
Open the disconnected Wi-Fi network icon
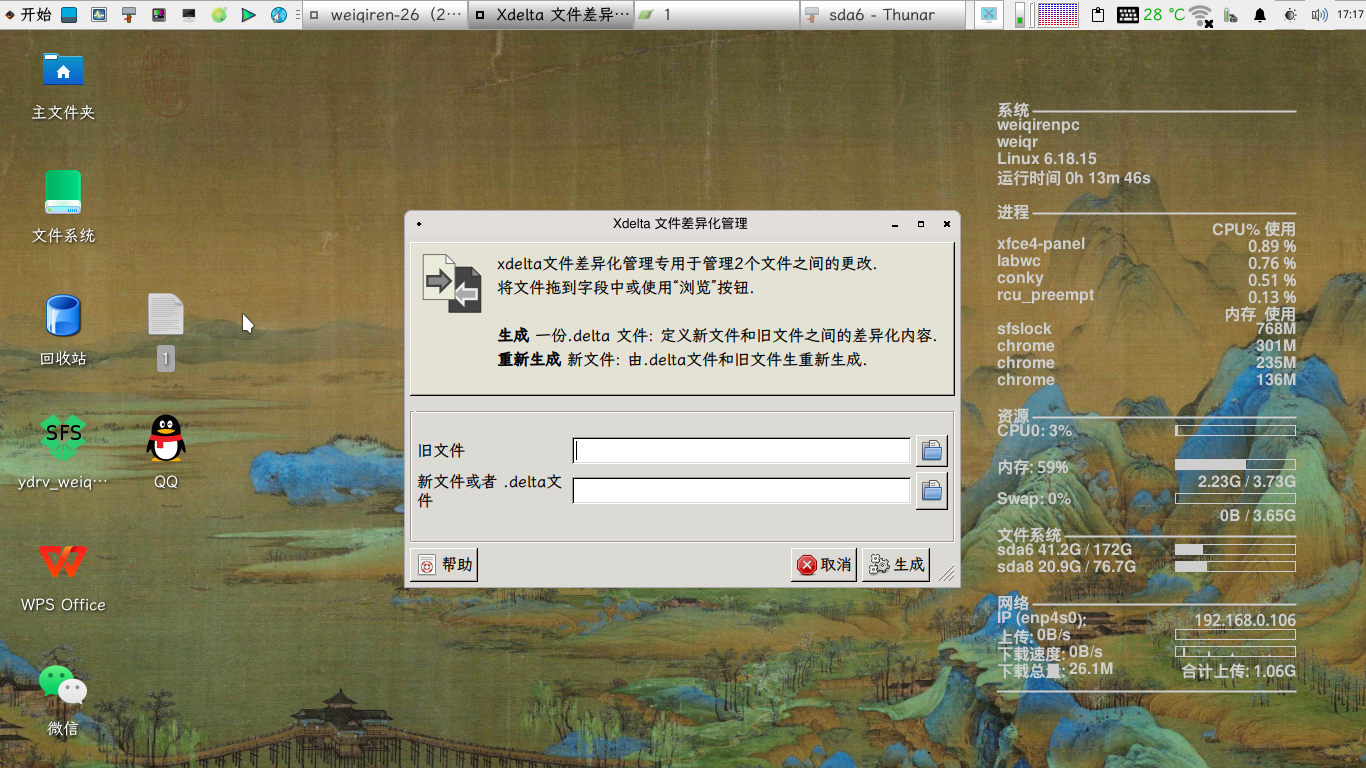1201,15
